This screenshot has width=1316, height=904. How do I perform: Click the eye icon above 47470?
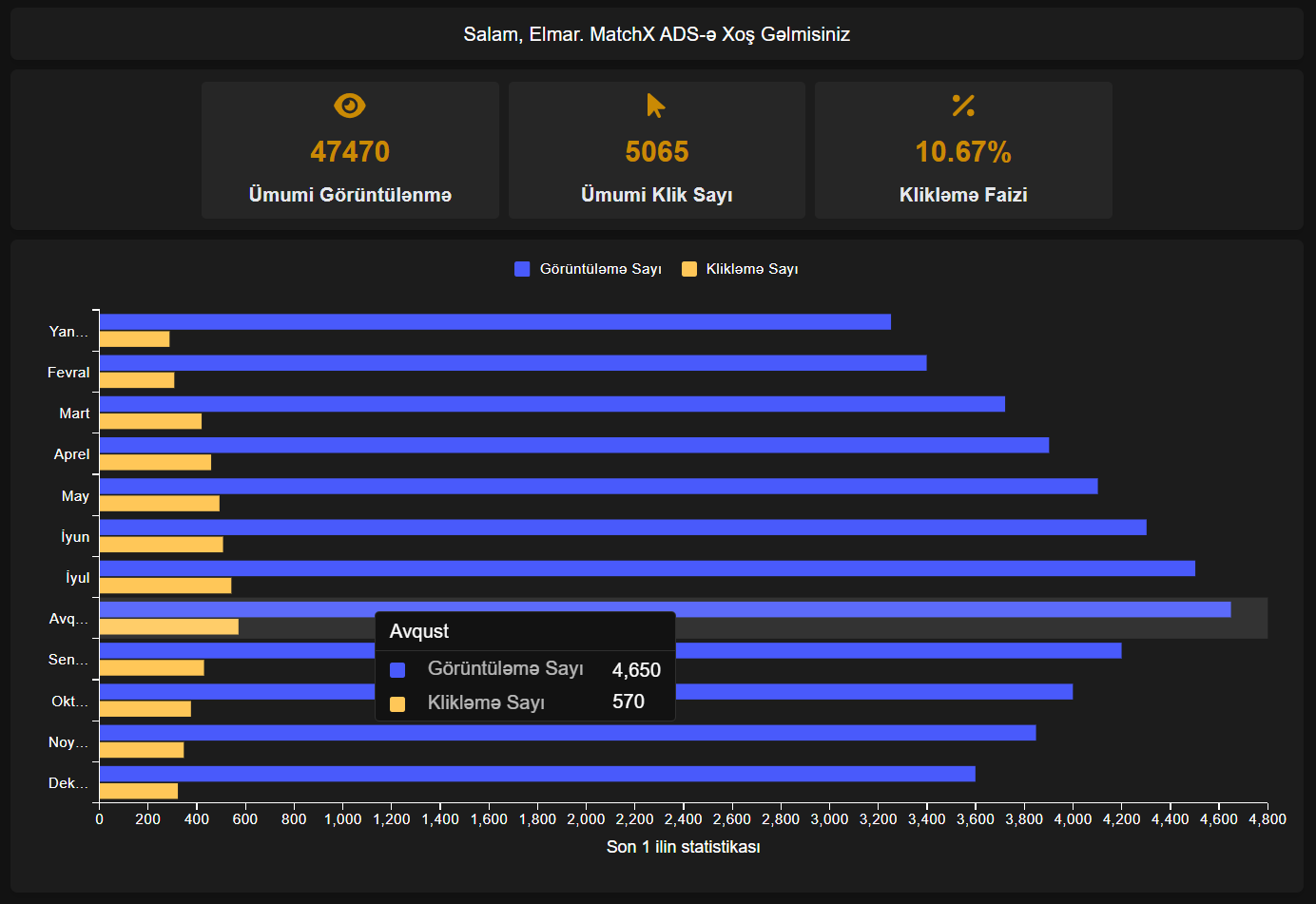tap(350, 106)
